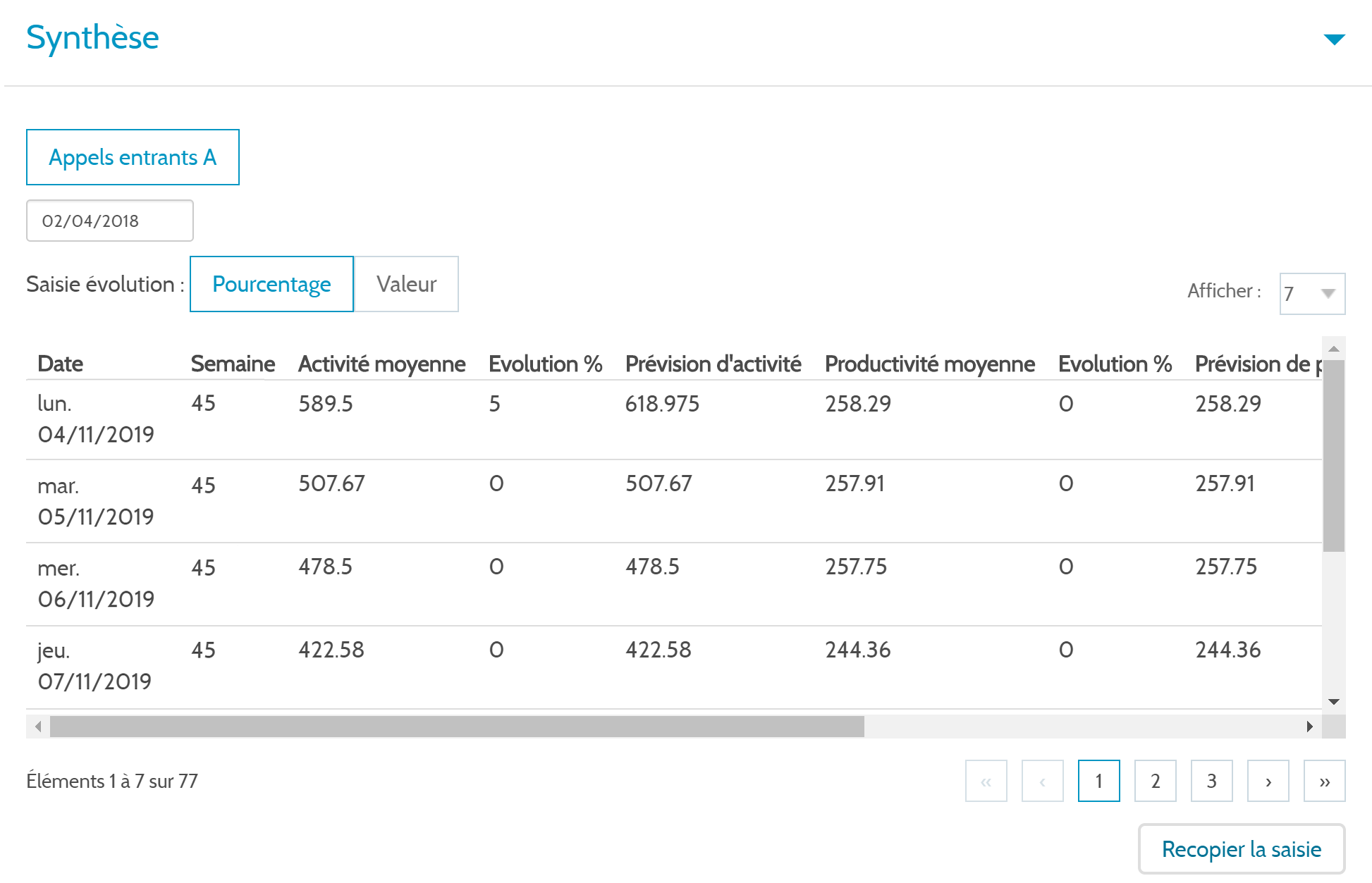
Task: Click the 02/04/2018 date field
Action: pos(110,221)
